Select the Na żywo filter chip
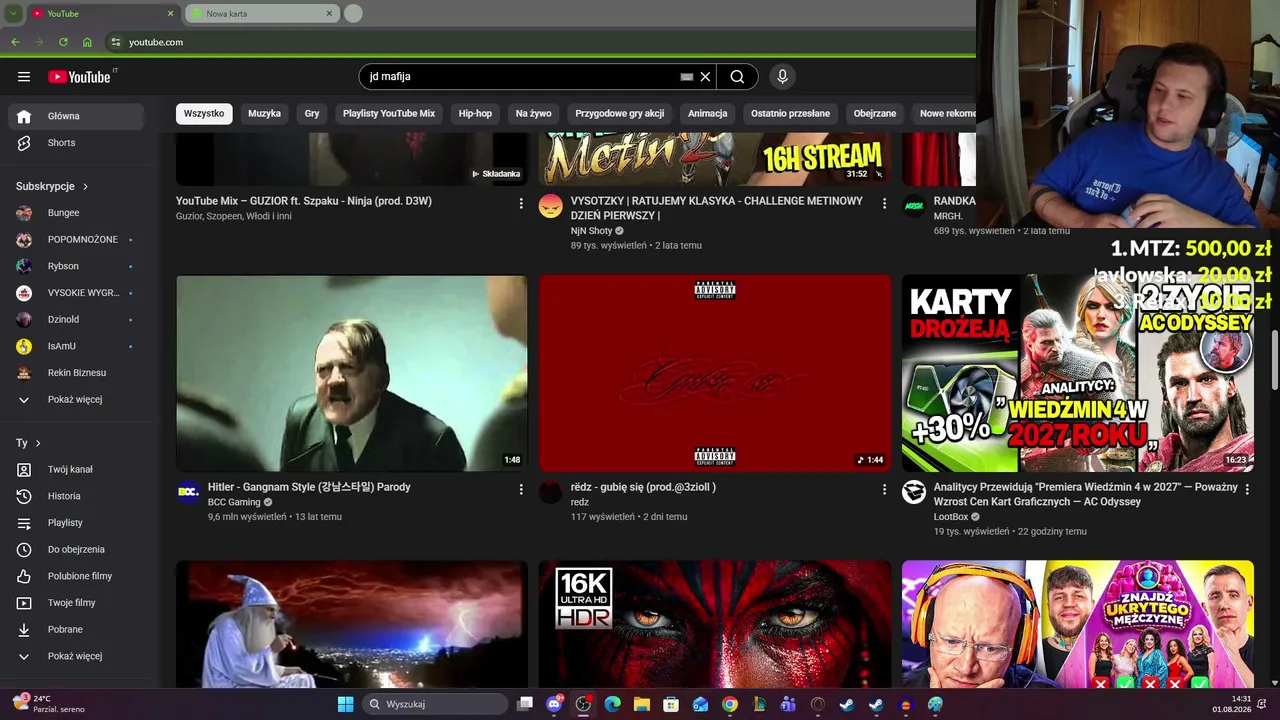 pos(534,114)
